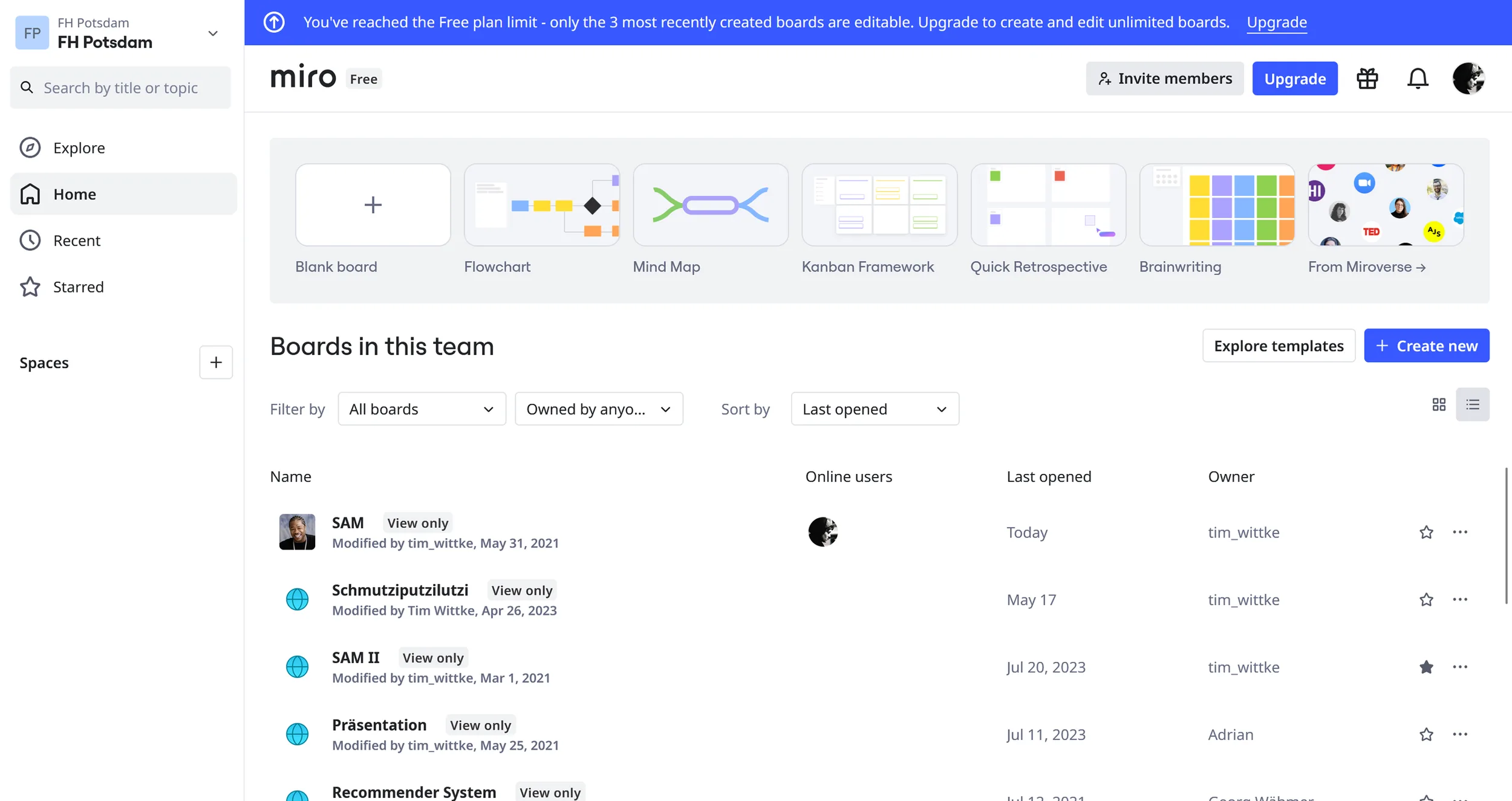Click the blue Upgrade button
1512x801 pixels.
[1295, 79]
